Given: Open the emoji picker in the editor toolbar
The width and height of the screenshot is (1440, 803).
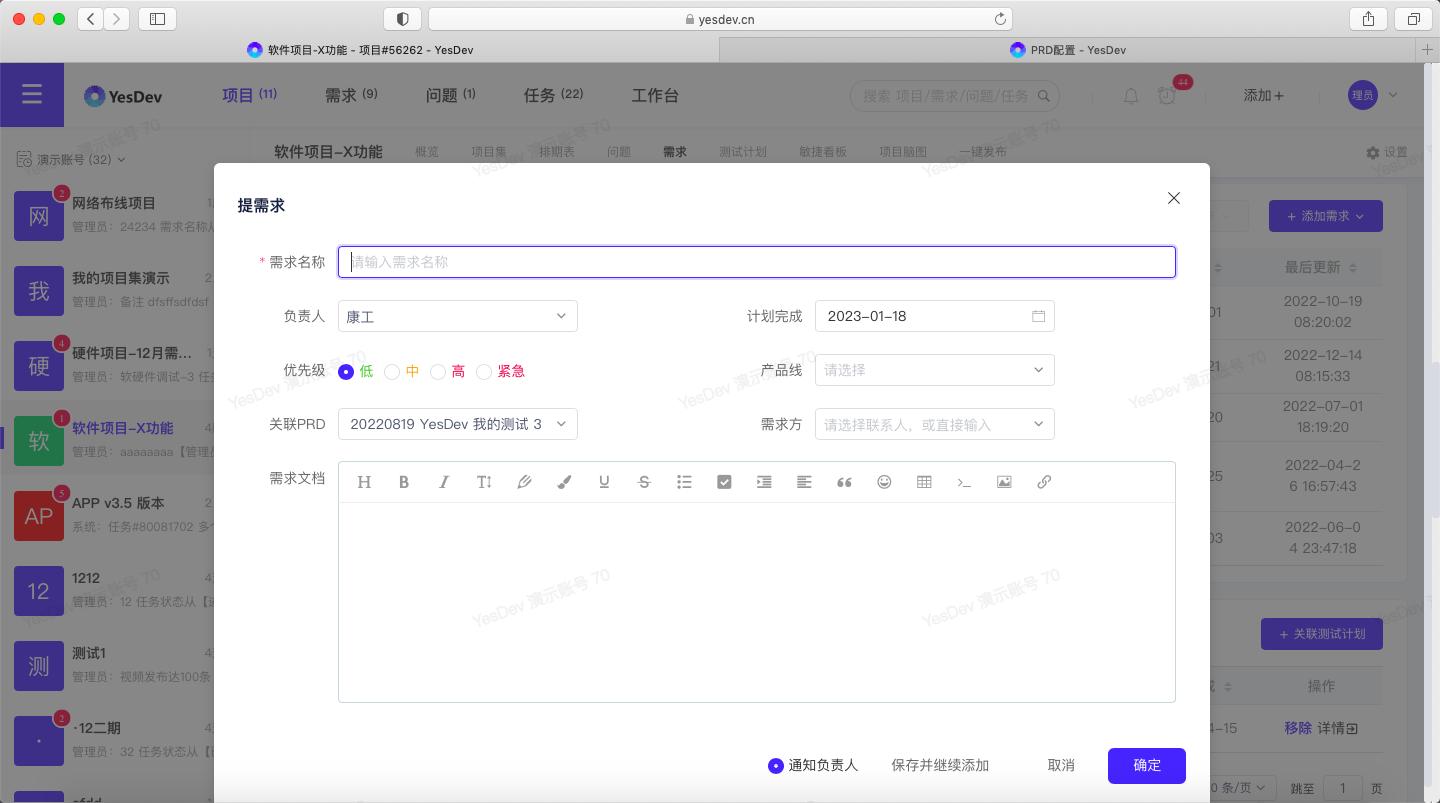Looking at the screenshot, I should pyautogui.click(x=884, y=482).
